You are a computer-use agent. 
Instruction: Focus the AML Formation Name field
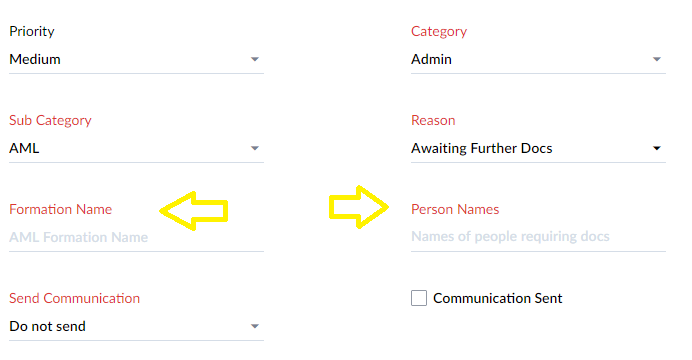(136, 237)
